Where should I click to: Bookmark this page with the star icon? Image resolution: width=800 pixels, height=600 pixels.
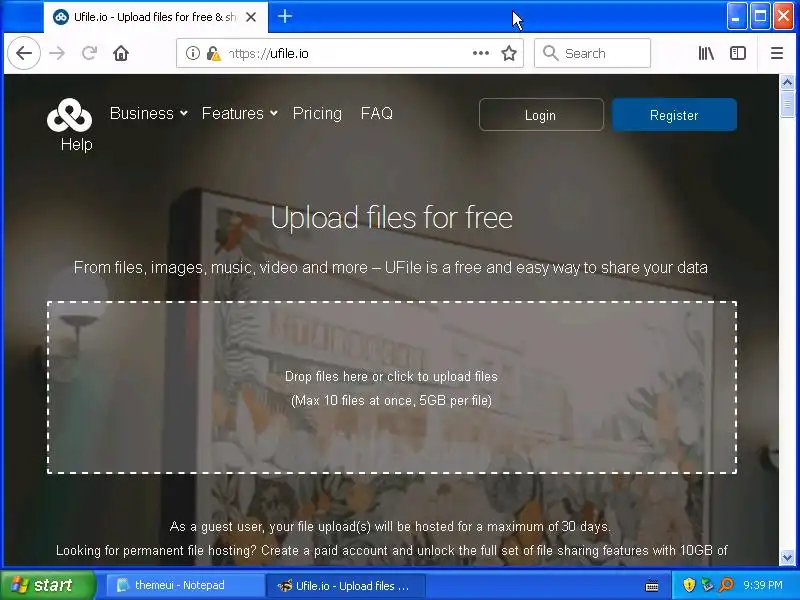click(509, 53)
